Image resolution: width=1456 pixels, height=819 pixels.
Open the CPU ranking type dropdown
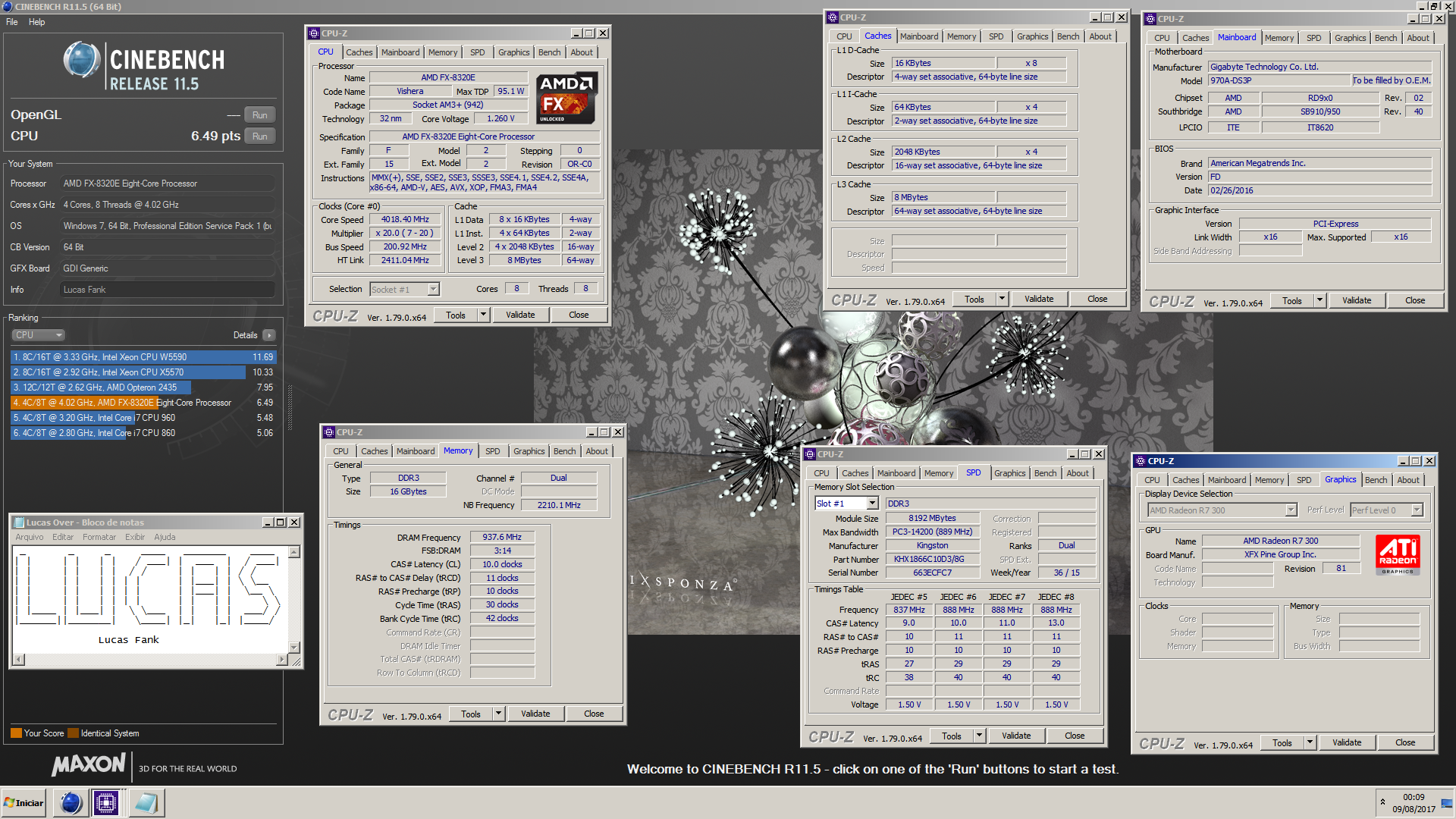pos(38,335)
